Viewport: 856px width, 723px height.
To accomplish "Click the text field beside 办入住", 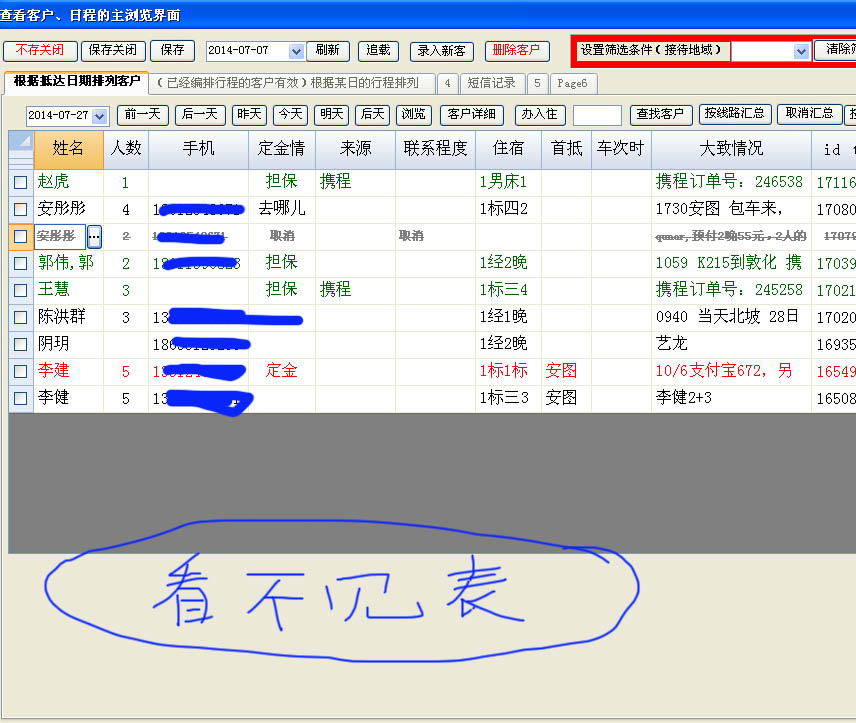I will 597,115.
